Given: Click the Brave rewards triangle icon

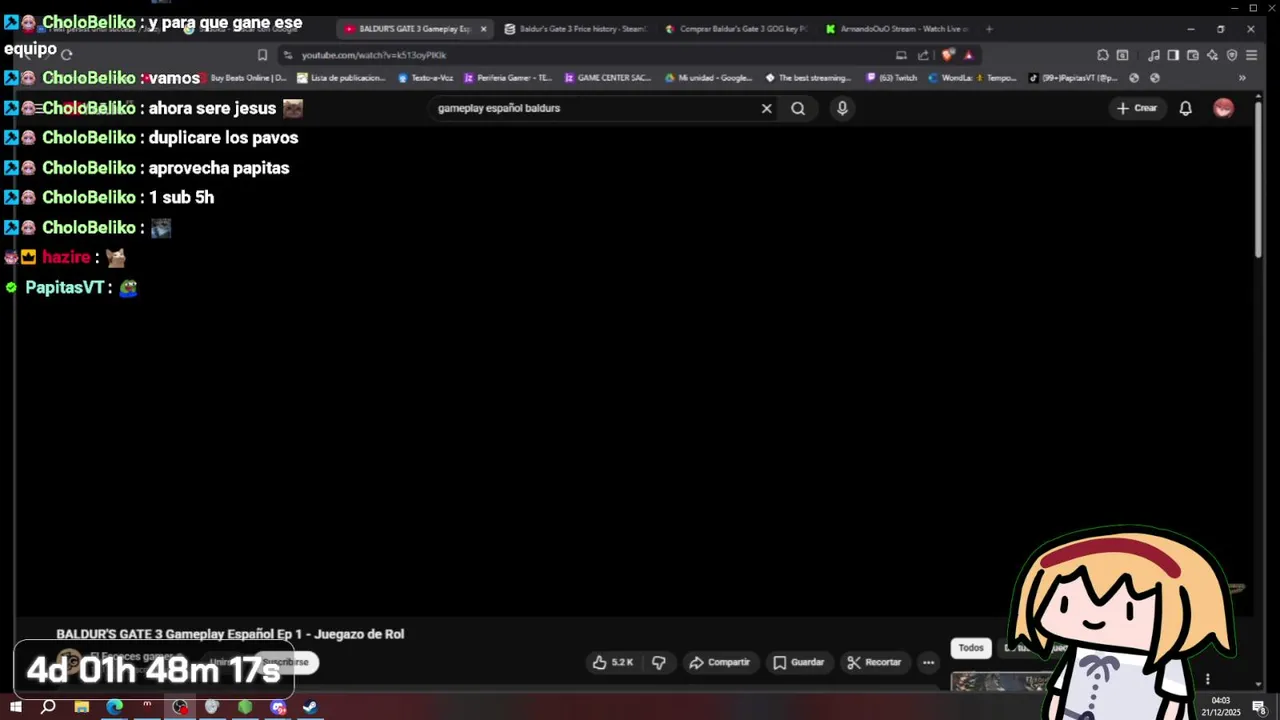Looking at the screenshot, I should tap(968, 55).
